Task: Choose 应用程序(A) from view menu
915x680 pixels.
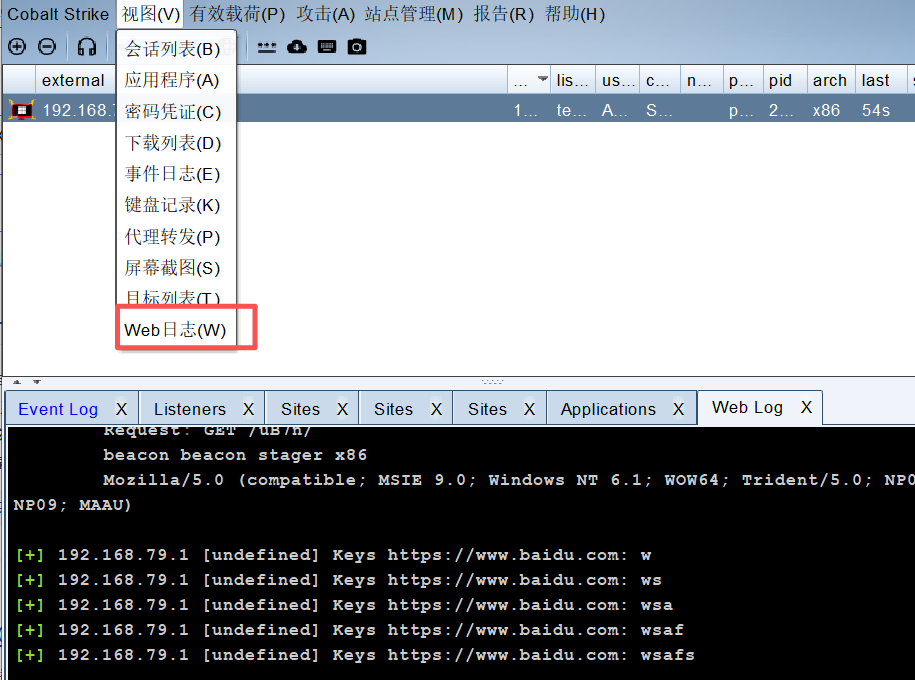Action: tap(176, 80)
